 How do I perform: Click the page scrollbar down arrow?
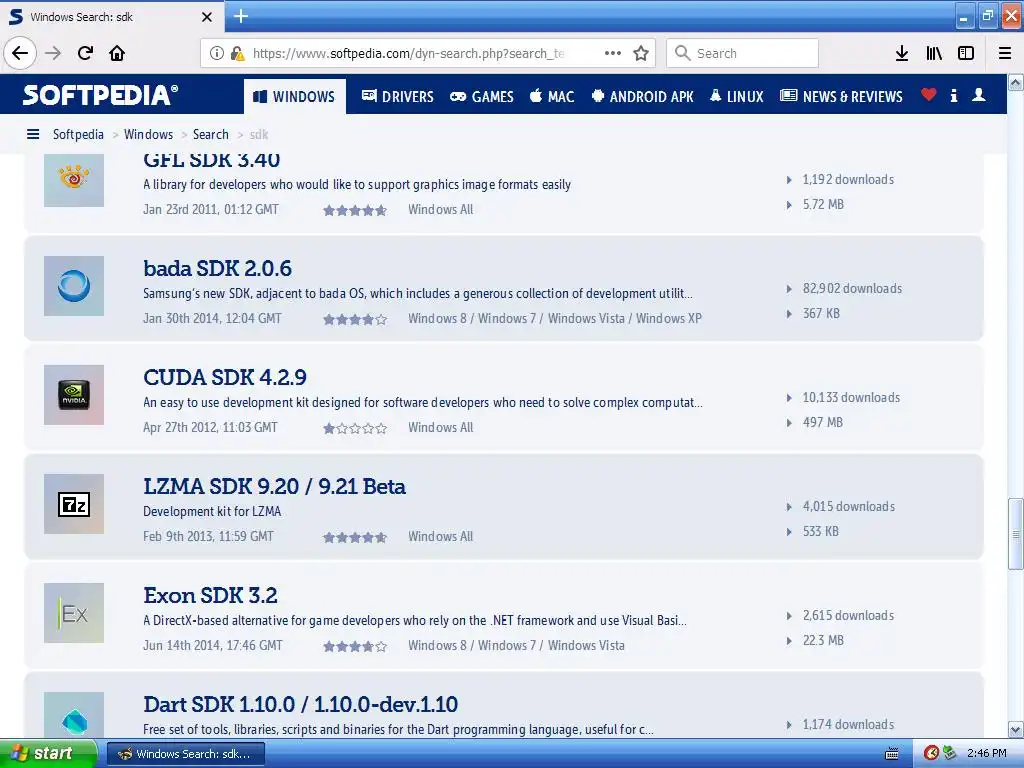(1016, 729)
